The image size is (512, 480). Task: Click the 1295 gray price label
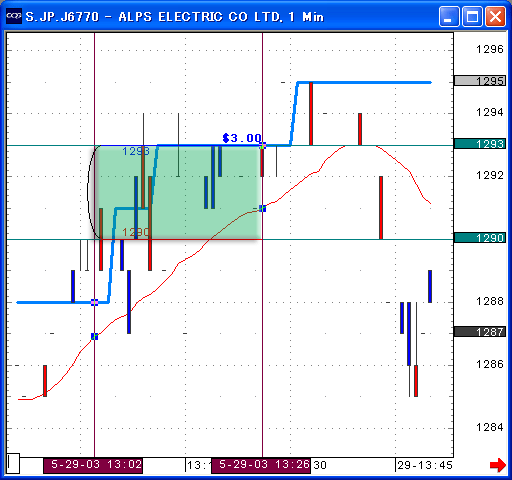pos(480,81)
